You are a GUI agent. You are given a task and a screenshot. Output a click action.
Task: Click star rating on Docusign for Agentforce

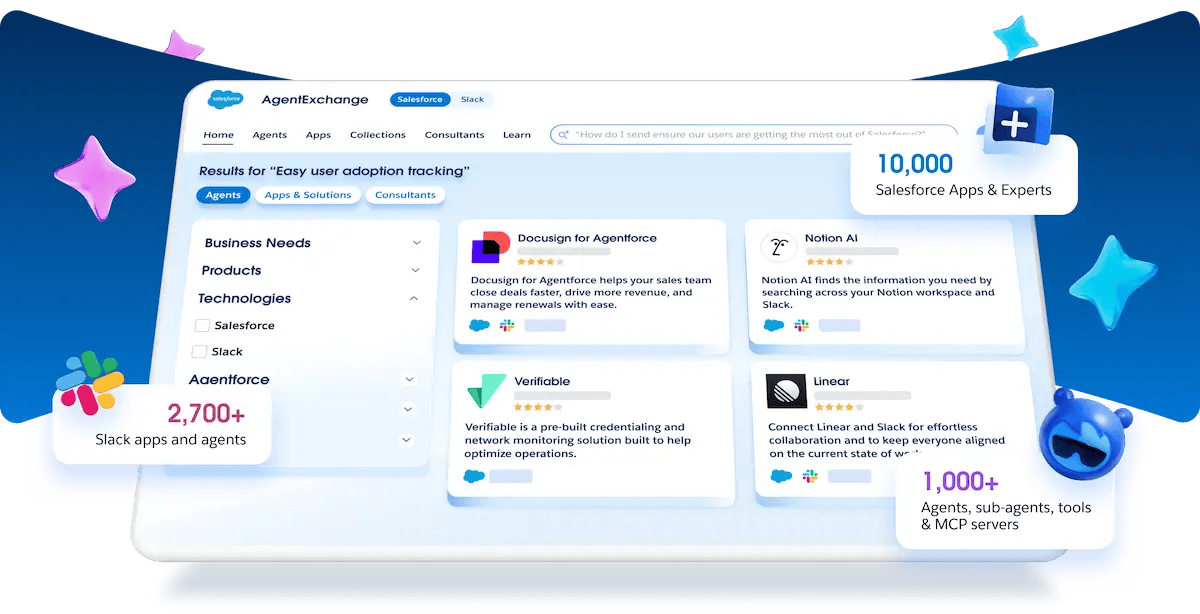(x=541, y=262)
